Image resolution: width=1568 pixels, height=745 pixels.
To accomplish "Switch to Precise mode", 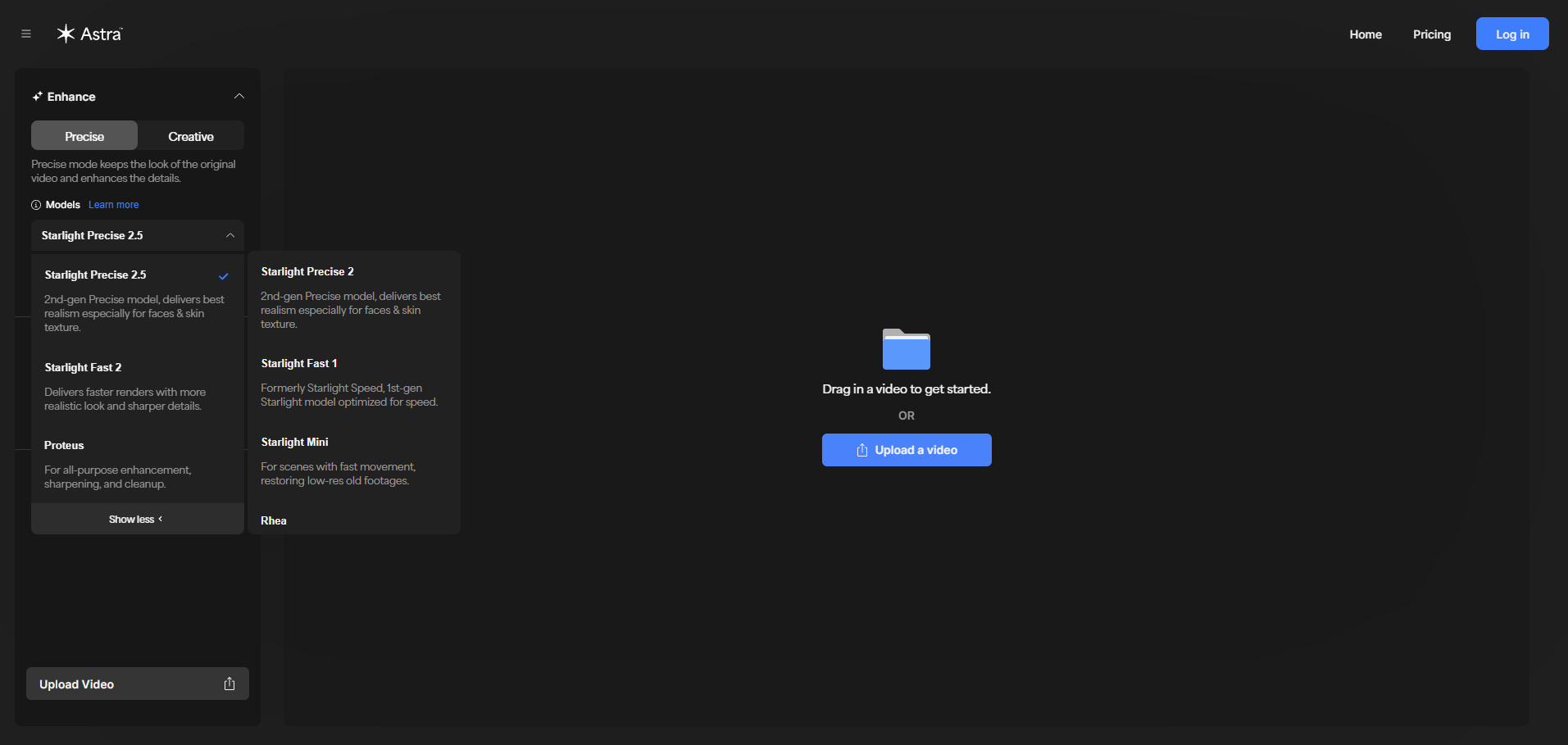I will click(84, 136).
